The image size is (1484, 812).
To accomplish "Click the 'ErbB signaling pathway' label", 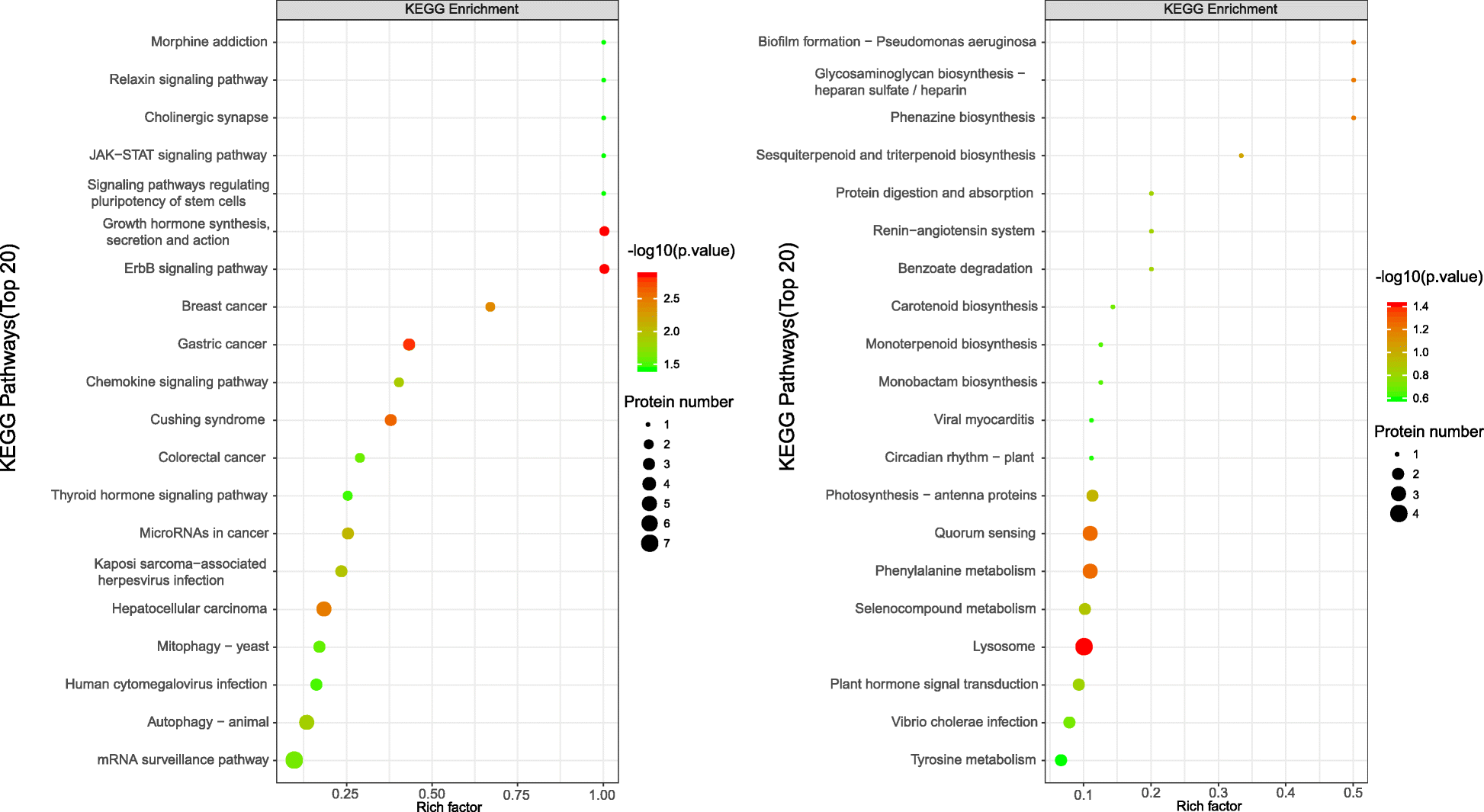I will 196,268.
